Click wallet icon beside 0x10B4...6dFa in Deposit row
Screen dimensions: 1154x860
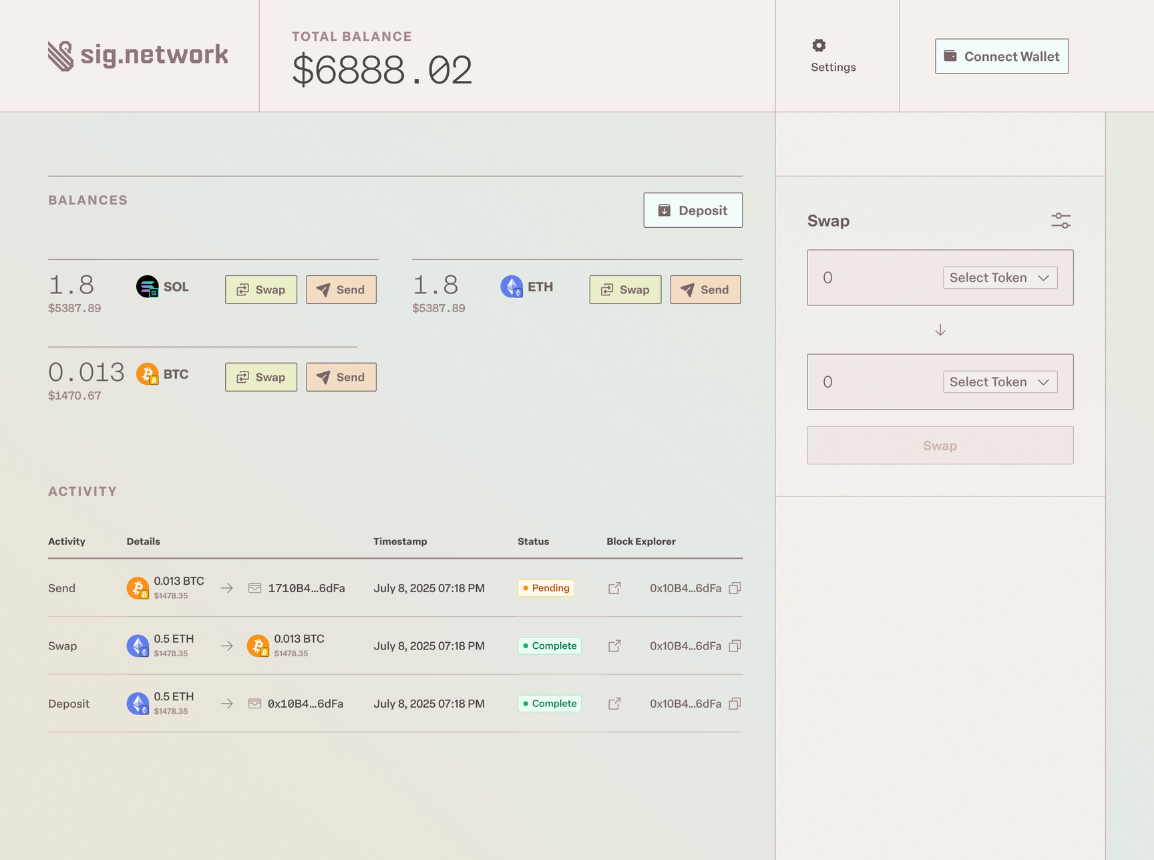point(255,704)
